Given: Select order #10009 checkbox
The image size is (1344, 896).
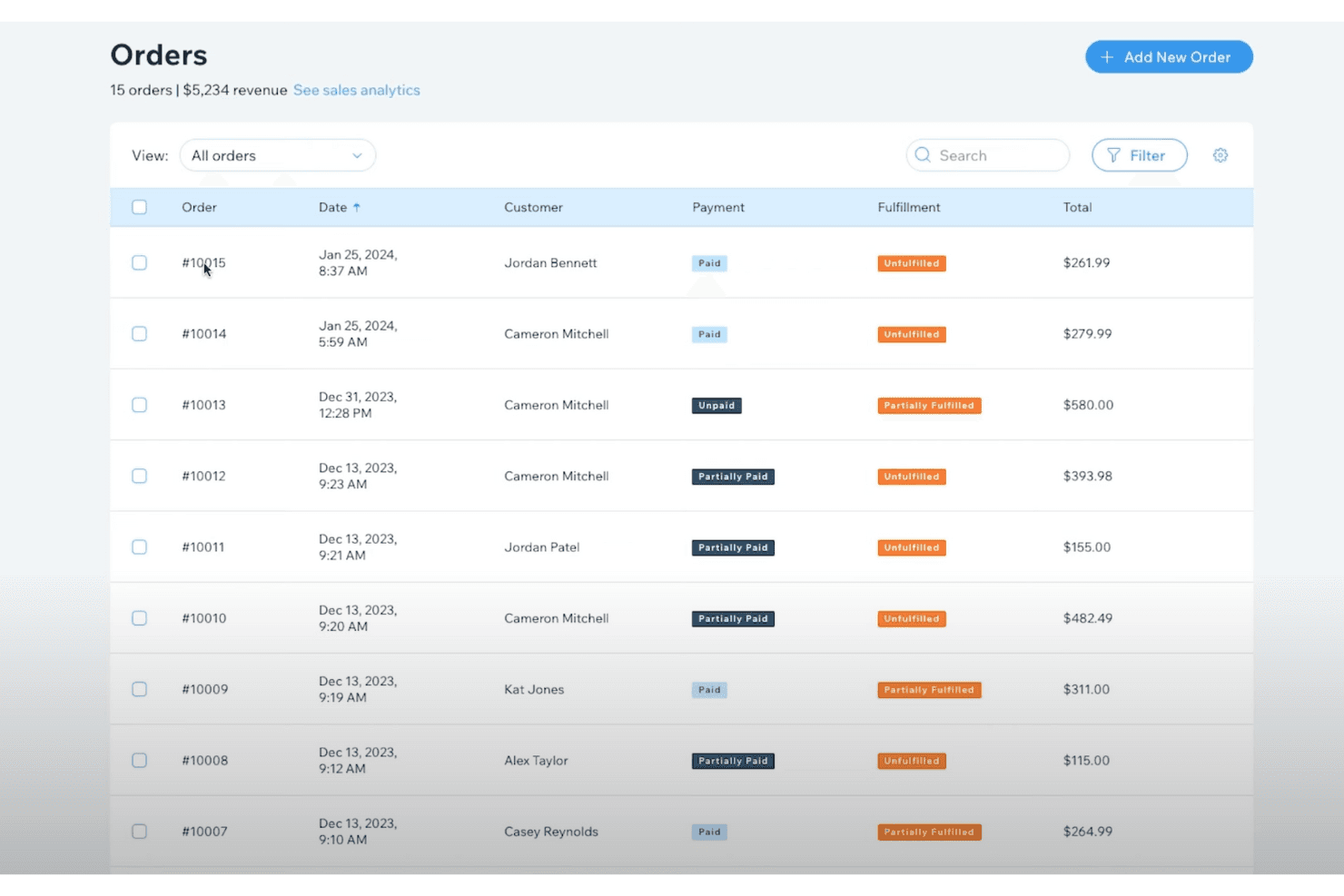Looking at the screenshot, I should click(139, 689).
